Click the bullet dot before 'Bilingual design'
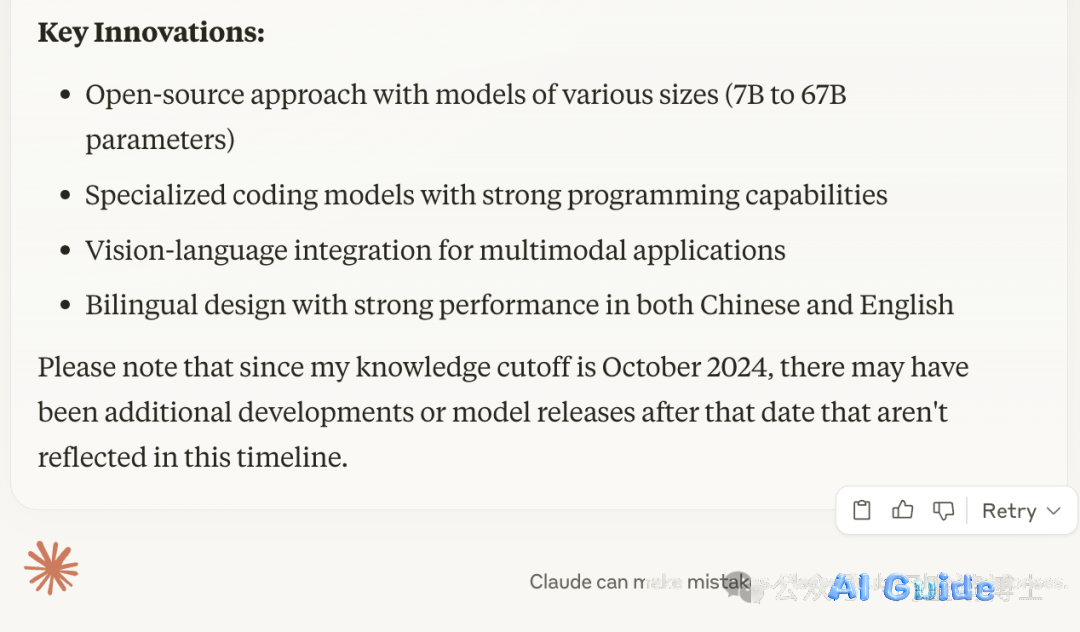 (65, 305)
